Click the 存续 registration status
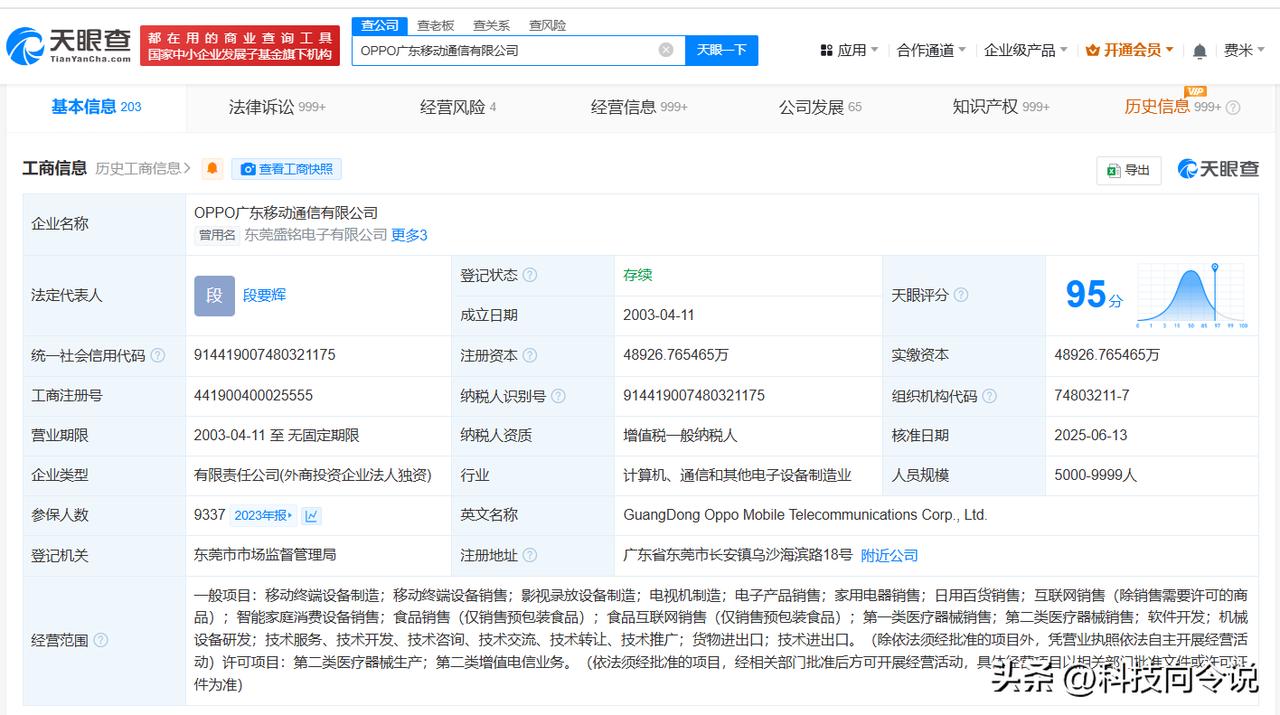Viewport: 1280px width, 715px height. pos(637,275)
